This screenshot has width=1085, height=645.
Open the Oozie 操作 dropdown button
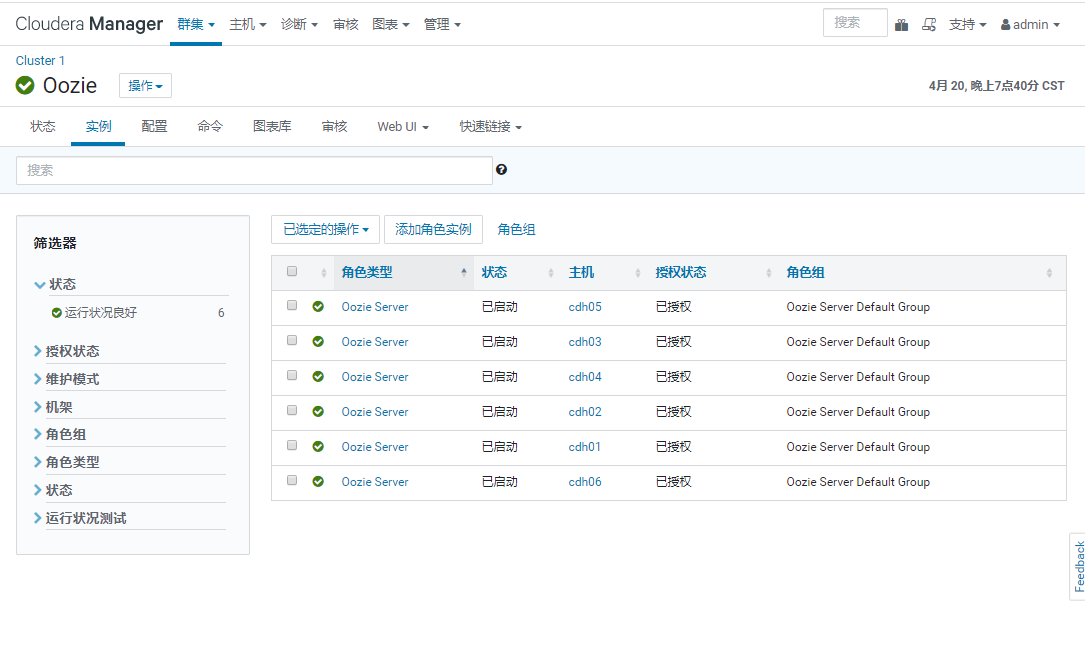pyautogui.click(x=145, y=86)
